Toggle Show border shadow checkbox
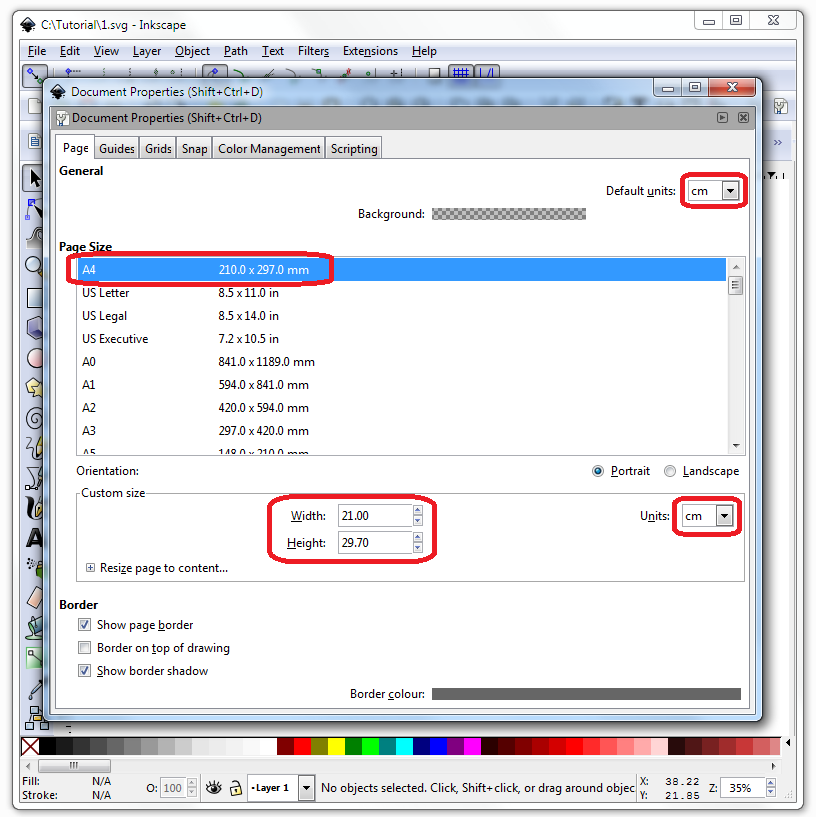Viewport: 816px width, 817px height. click(x=84, y=670)
